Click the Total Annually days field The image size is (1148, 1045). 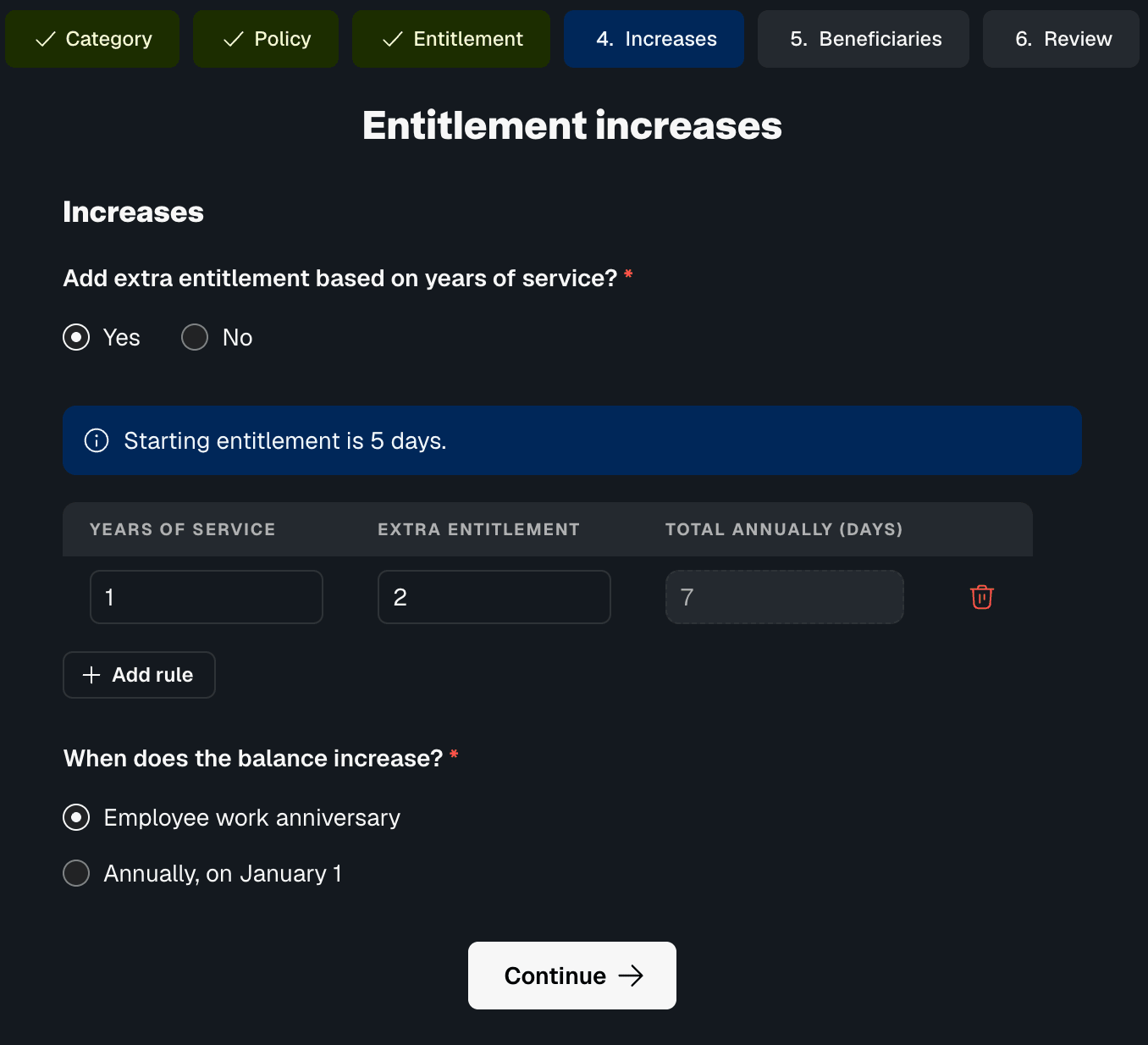pyautogui.click(x=785, y=597)
